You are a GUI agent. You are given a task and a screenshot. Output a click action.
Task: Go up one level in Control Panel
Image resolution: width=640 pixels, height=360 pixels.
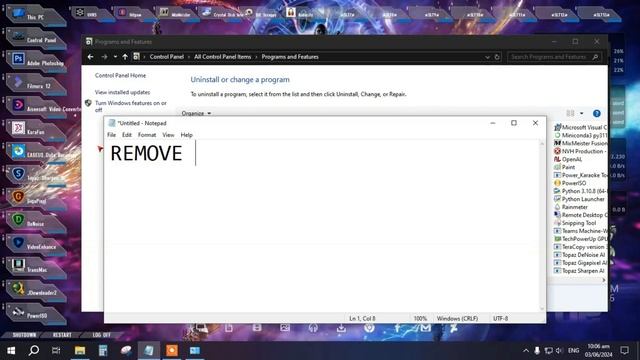[x=125, y=57]
